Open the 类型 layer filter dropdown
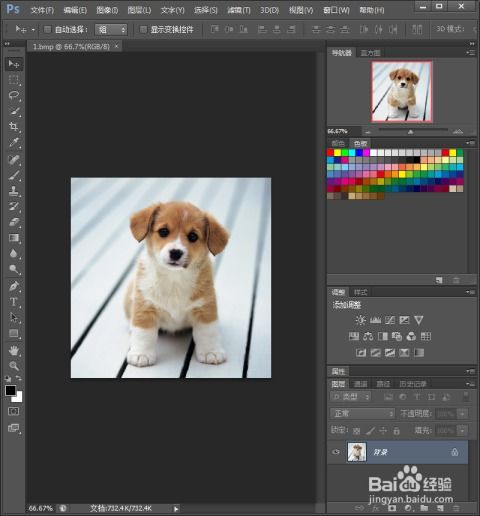Screen dimensions: 480x516 (x=350, y=396)
